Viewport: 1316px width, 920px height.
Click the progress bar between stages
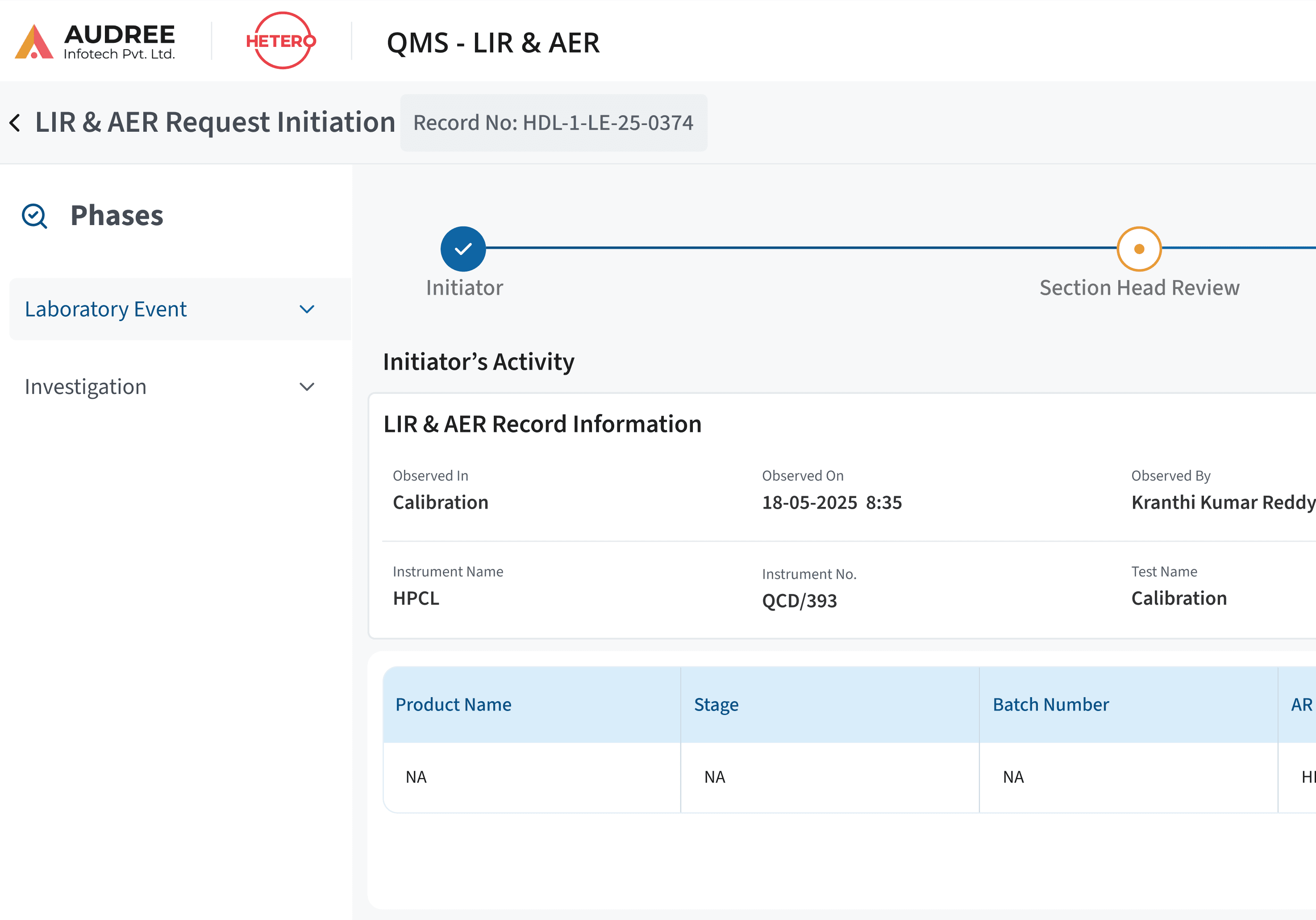click(x=803, y=248)
